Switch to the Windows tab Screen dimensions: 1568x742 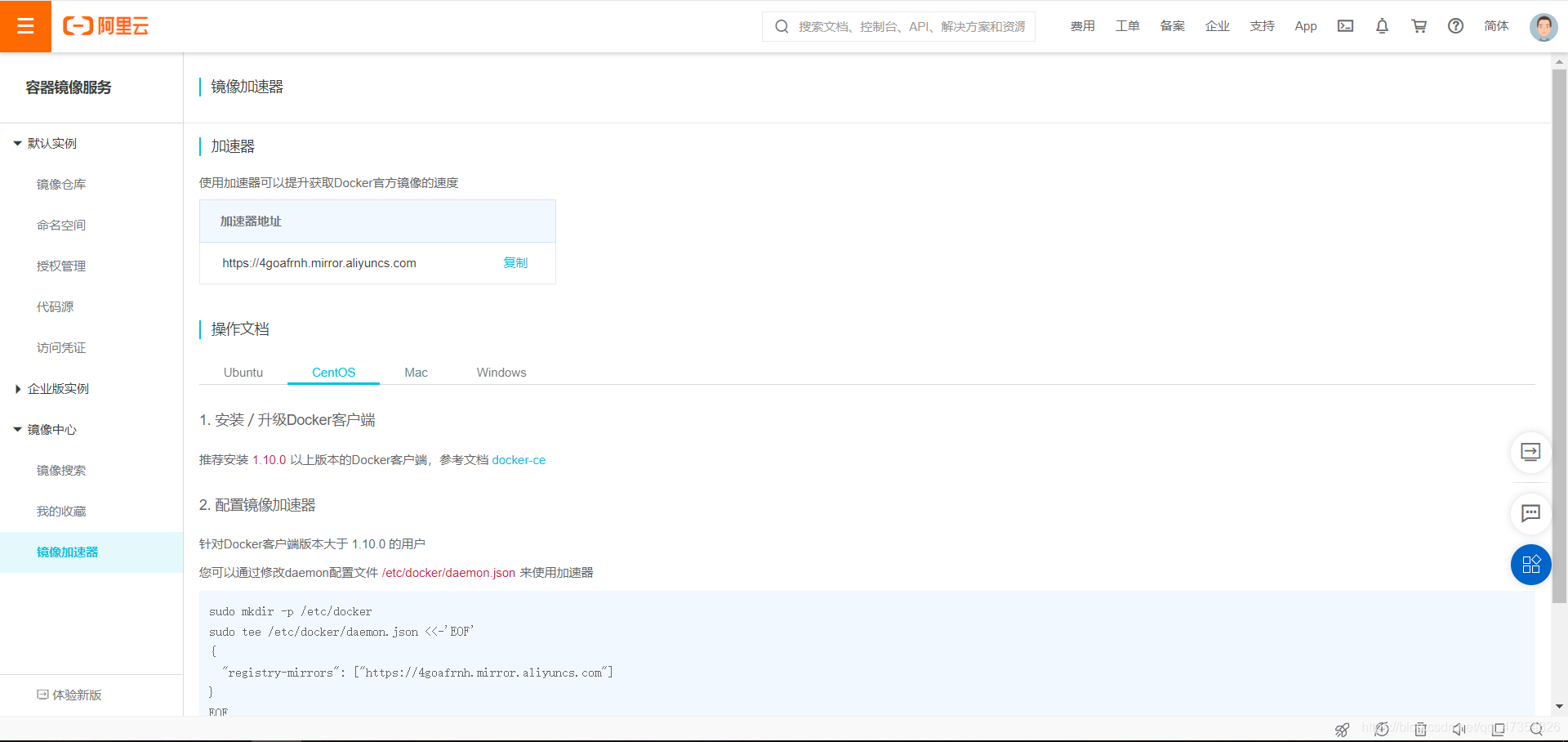pos(501,372)
